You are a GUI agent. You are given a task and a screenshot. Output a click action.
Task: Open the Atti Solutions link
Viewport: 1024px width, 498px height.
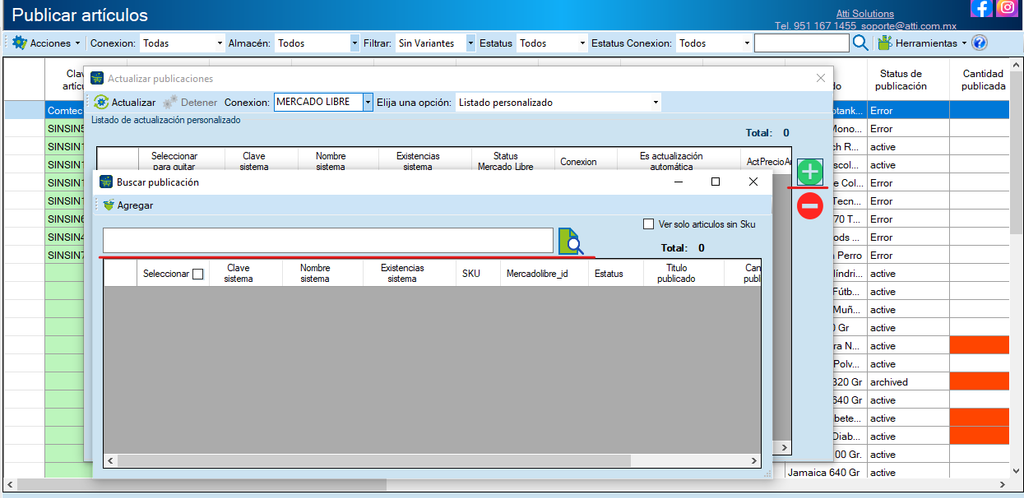tap(865, 14)
